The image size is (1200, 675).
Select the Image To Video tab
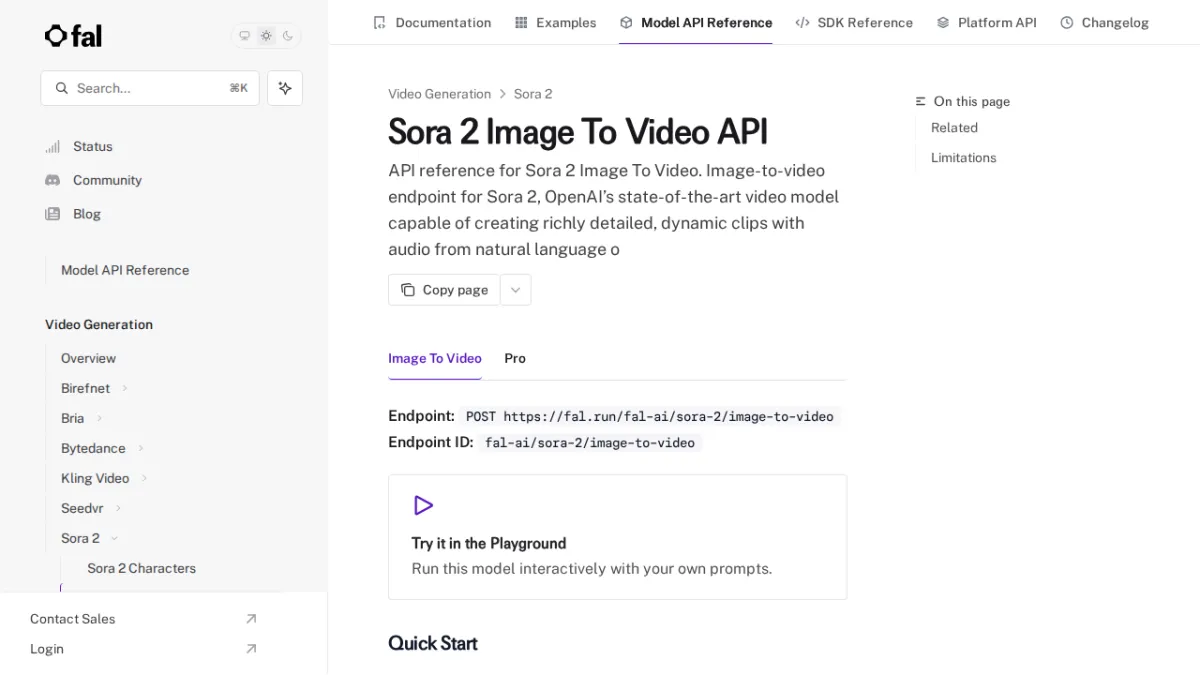(435, 358)
